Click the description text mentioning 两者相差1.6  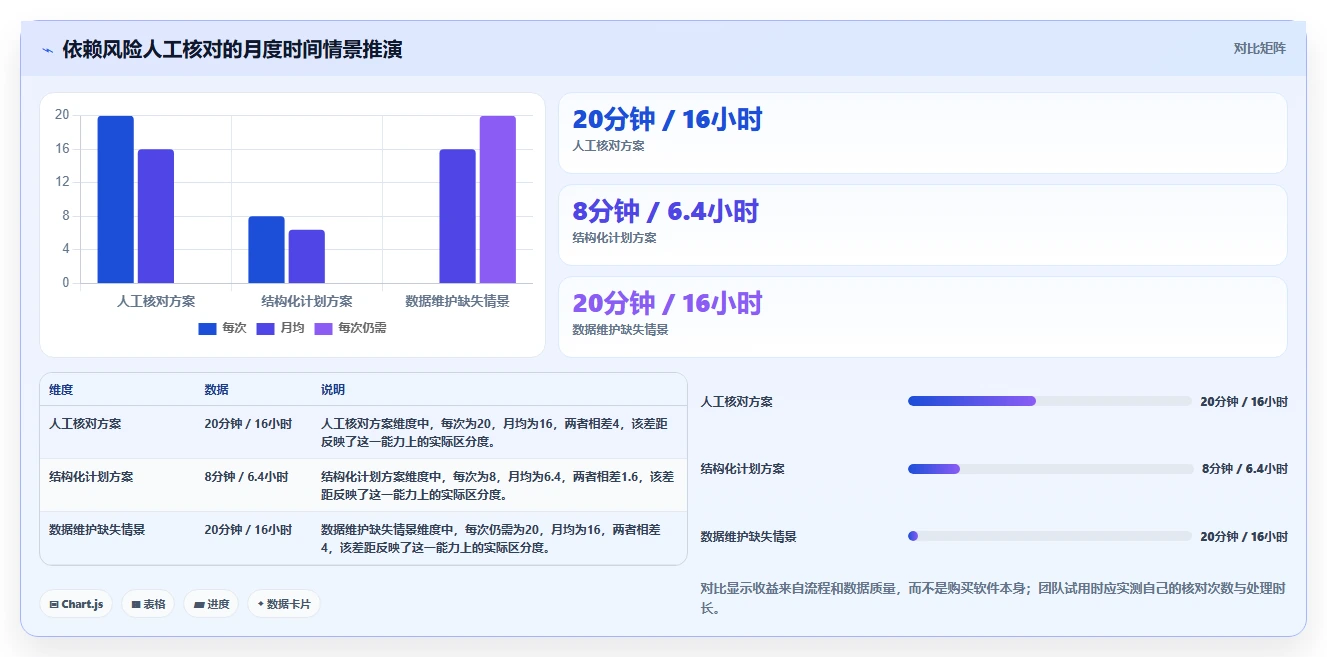[x=497, y=485]
